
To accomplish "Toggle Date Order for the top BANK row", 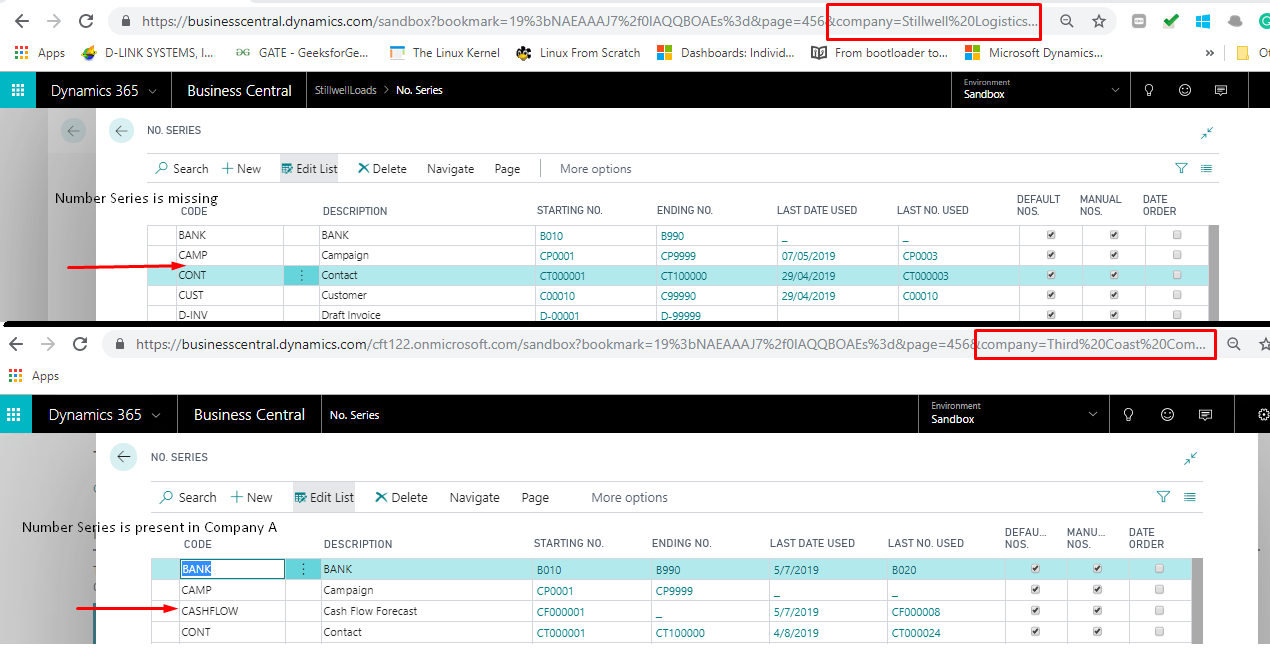I will click(1176, 235).
